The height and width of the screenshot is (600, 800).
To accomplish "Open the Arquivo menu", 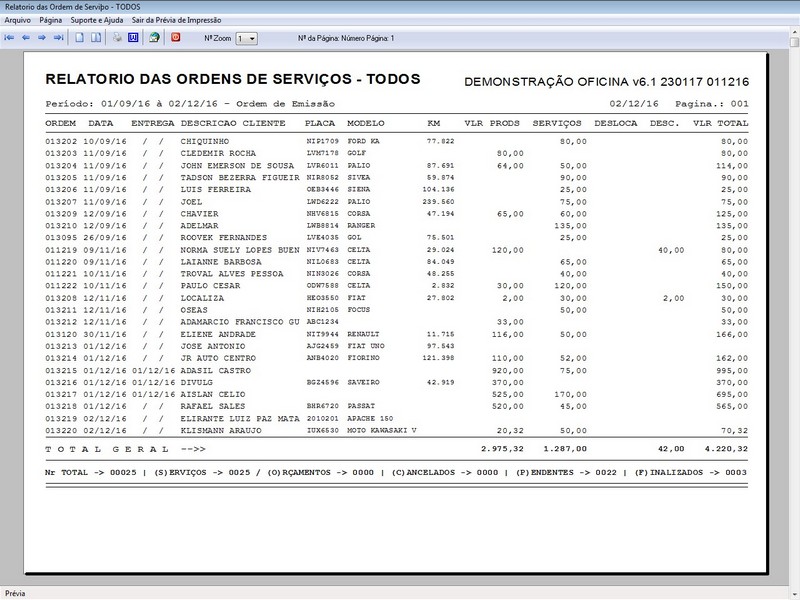I will point(18,18).
